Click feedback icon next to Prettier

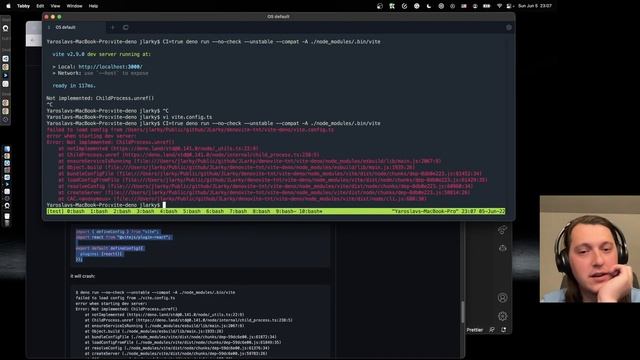coord(492,330)
